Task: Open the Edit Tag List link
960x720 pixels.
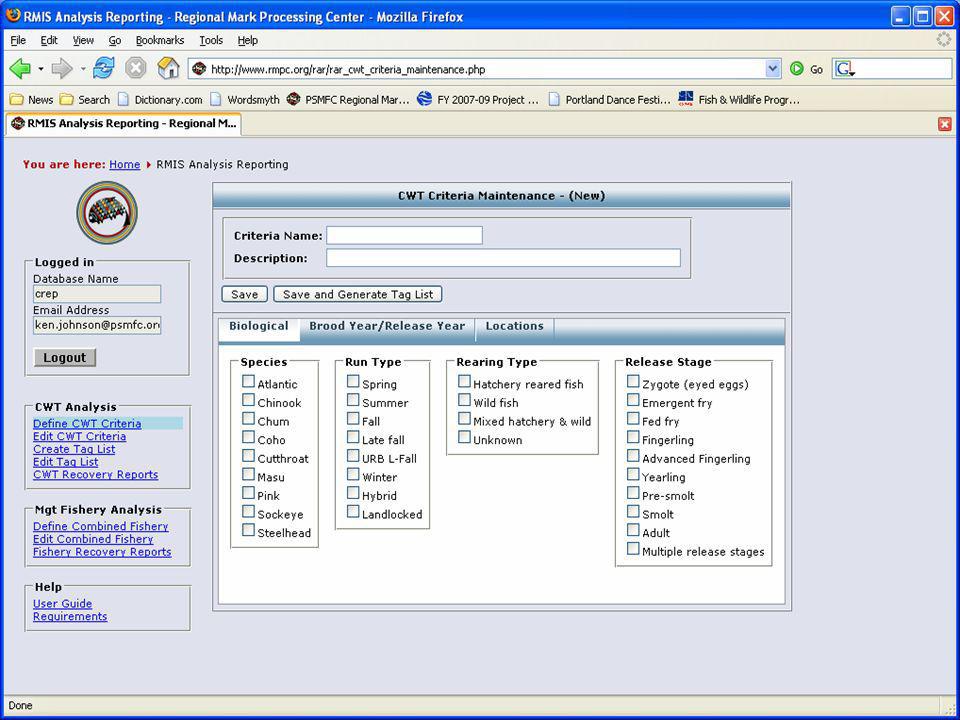Action: coord(66,462)
